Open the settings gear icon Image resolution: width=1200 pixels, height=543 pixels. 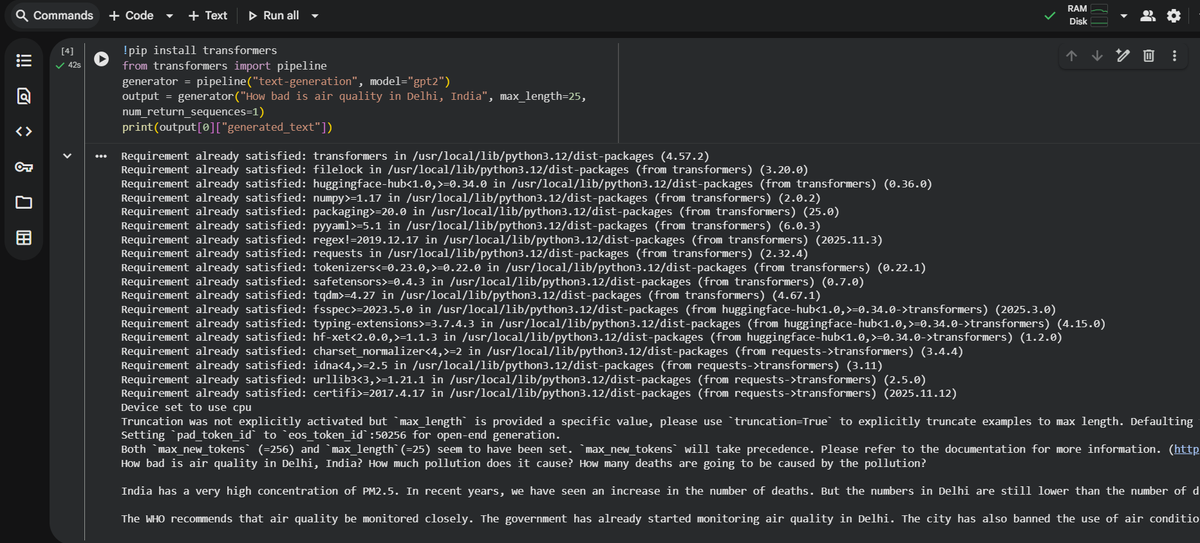point(1174,15)
